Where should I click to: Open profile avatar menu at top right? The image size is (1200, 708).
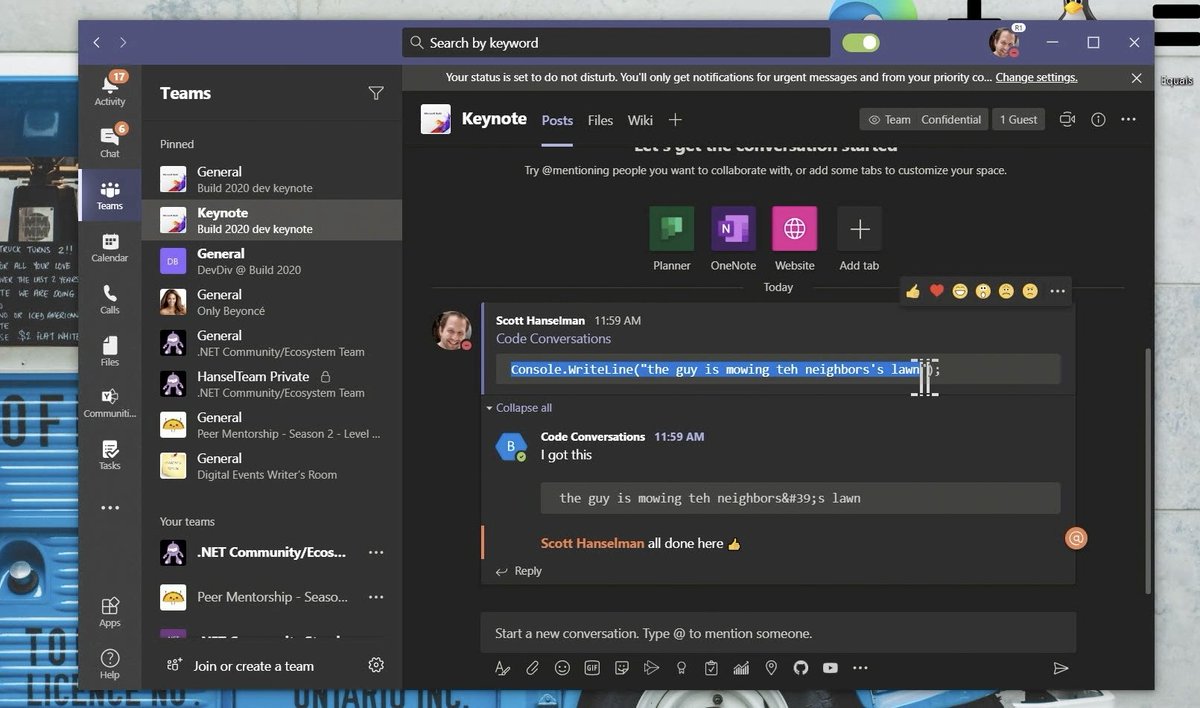click(x=1004, y=42)
